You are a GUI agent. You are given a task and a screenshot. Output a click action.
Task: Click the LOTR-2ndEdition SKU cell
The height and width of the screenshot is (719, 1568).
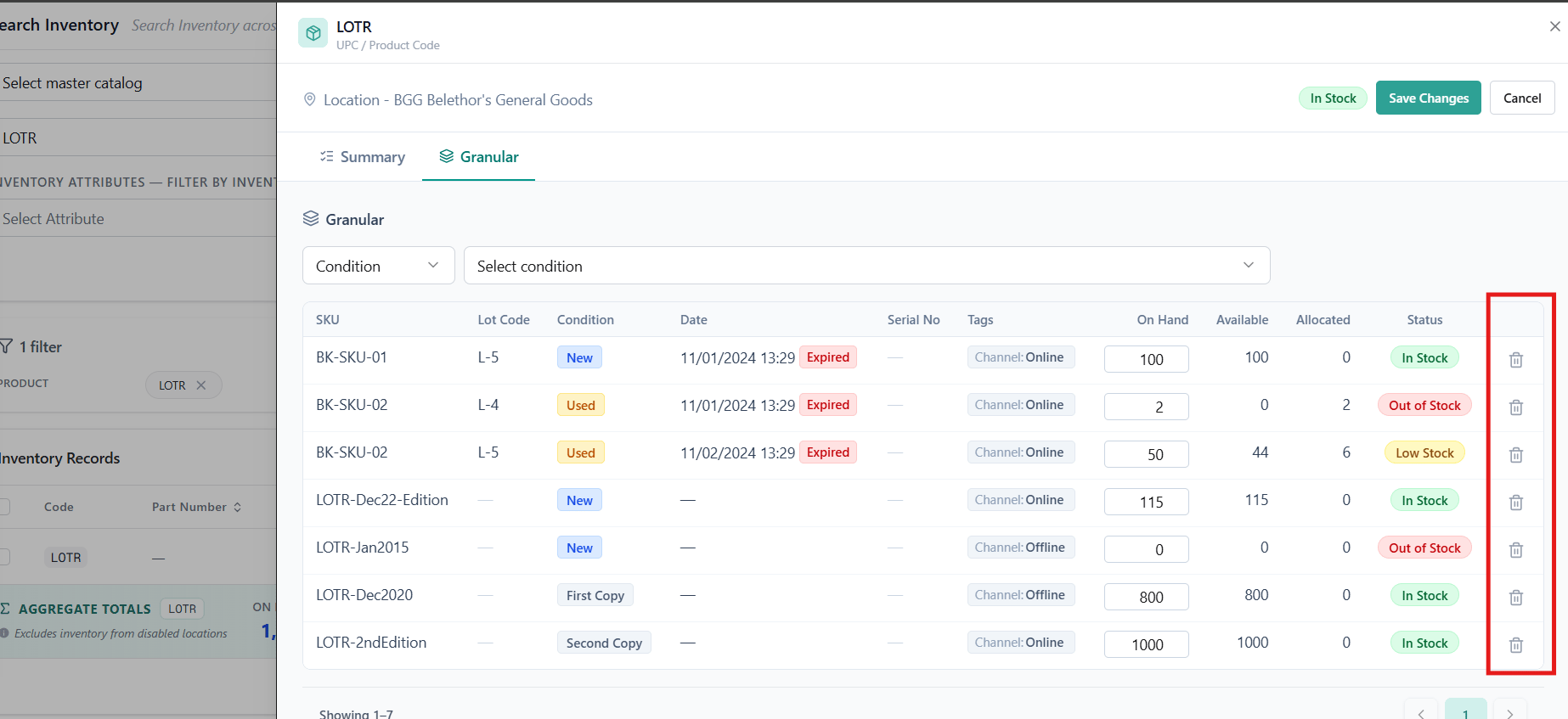pyautogui.click(x=371, y=643)
